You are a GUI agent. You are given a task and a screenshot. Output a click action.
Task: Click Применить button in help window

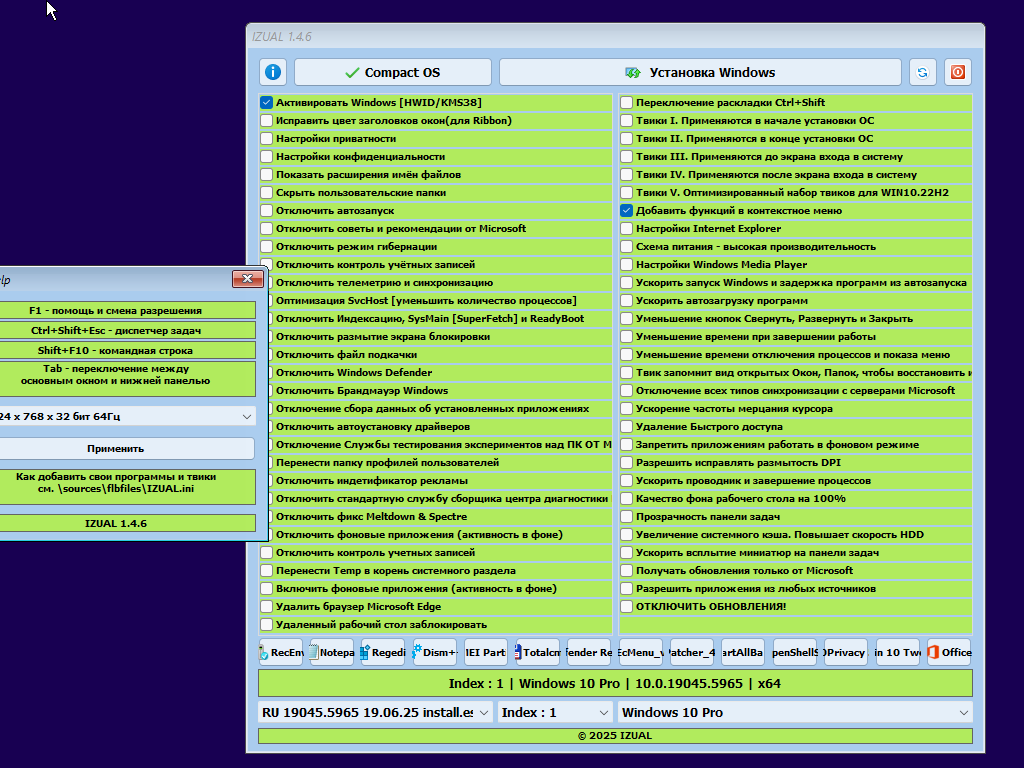(116, 449)
